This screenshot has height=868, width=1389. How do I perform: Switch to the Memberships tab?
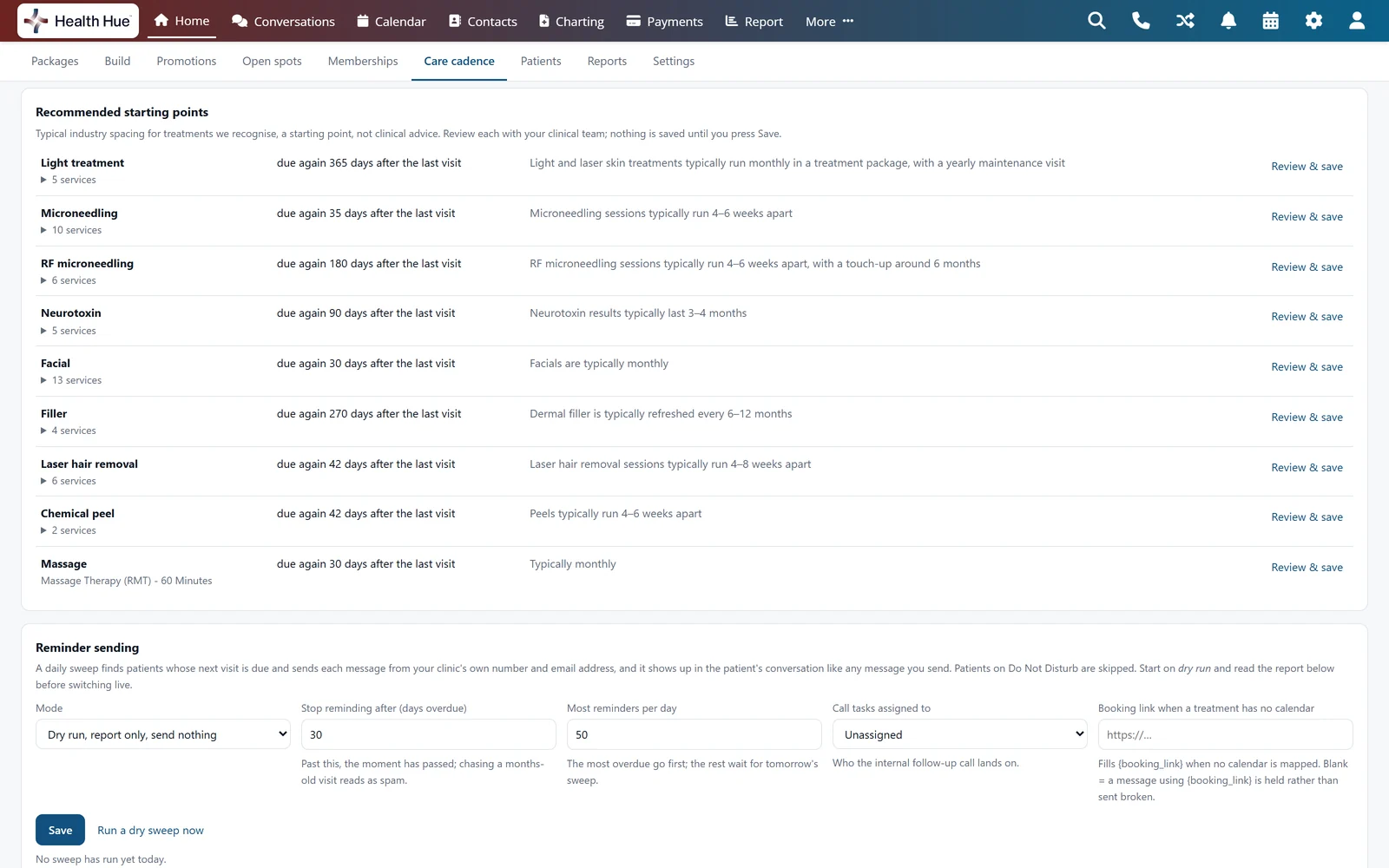coord(363,62)
